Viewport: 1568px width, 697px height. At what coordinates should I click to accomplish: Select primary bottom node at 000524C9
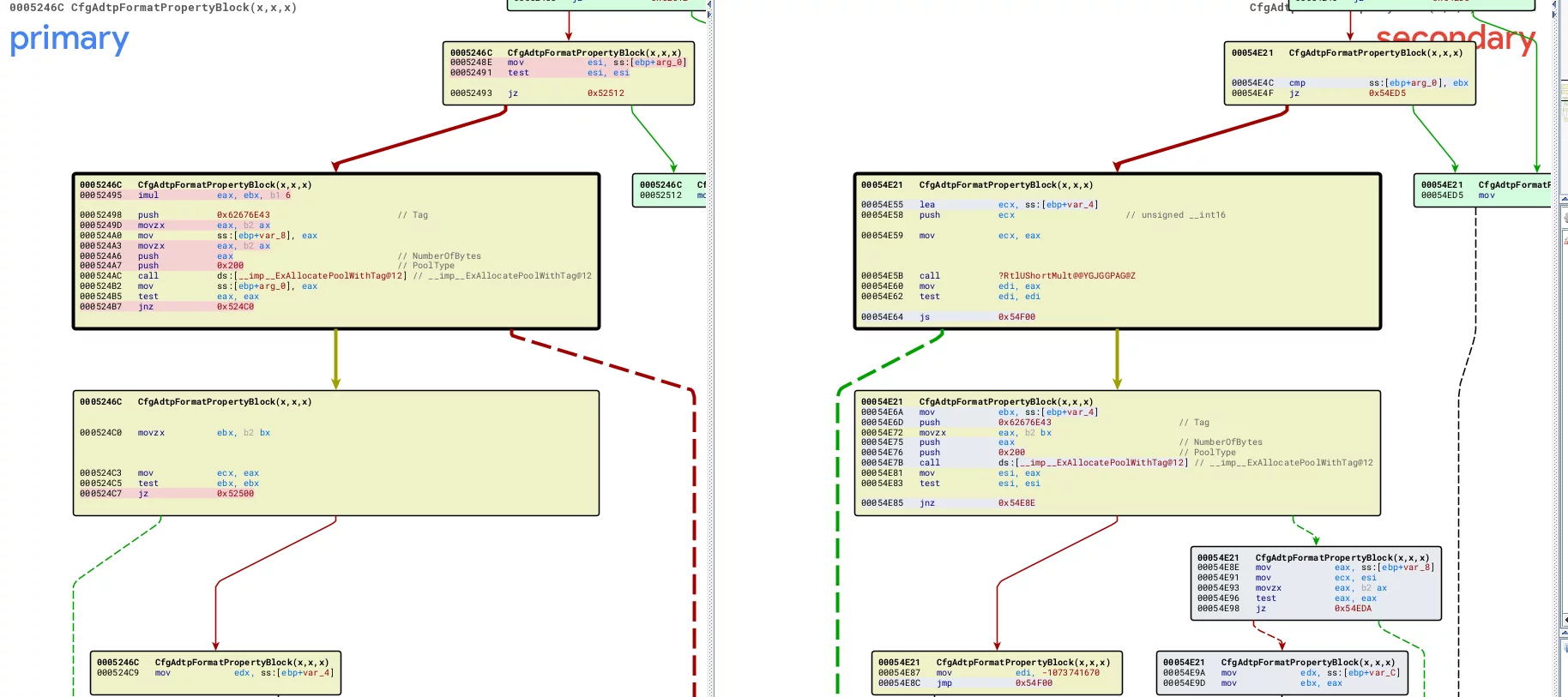tap(215, 673)
